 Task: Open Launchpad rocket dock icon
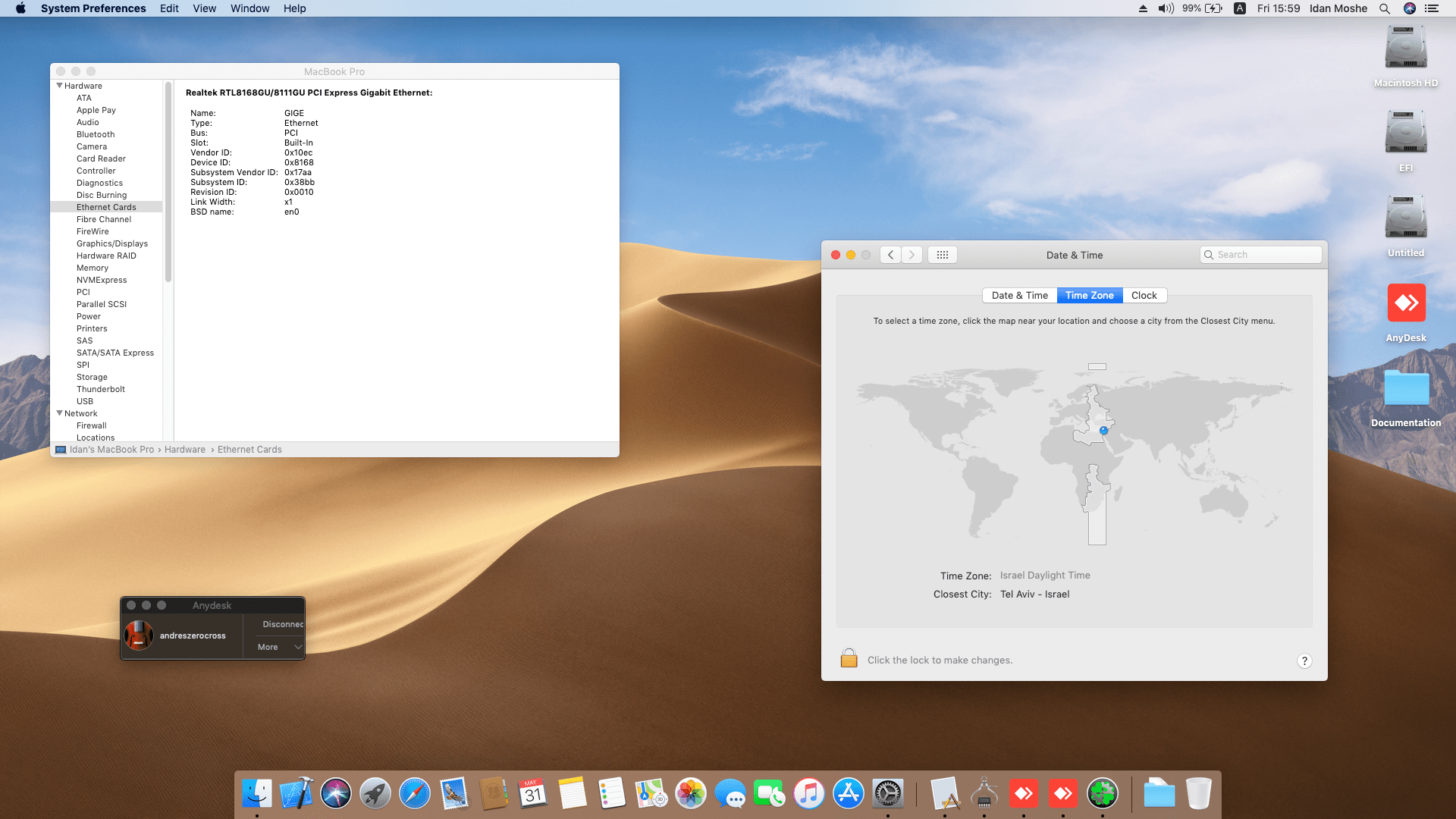coord(375,794)
